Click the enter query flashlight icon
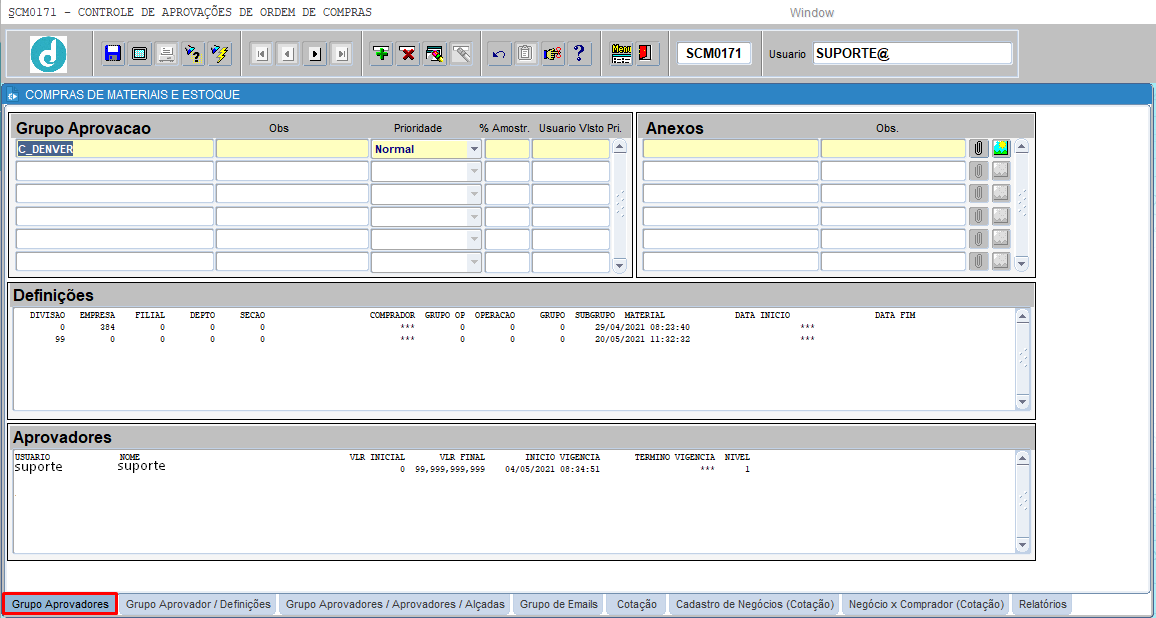 point(193,54)
